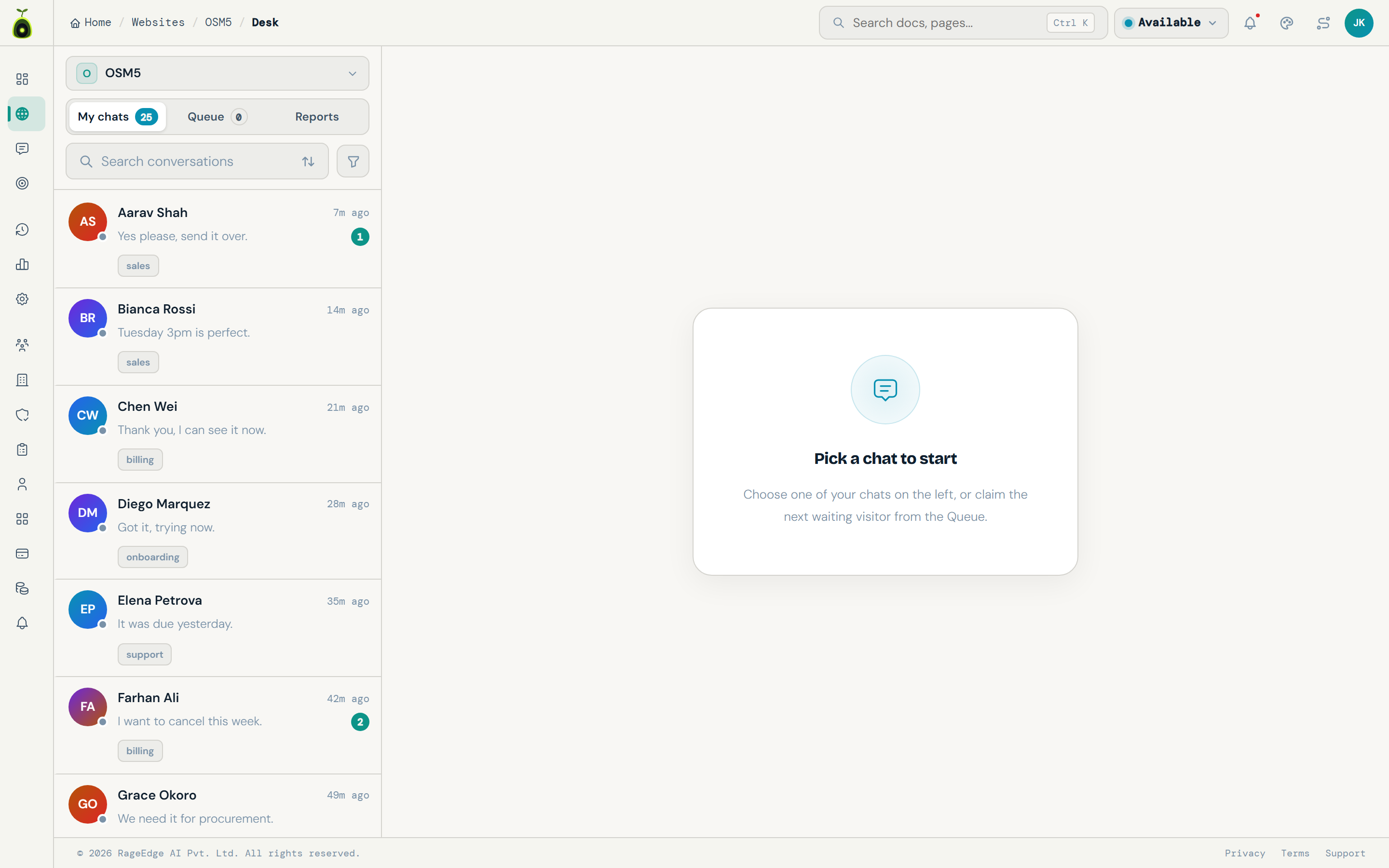Open the notifications bell in top bar

click(x=1250, y=23)
